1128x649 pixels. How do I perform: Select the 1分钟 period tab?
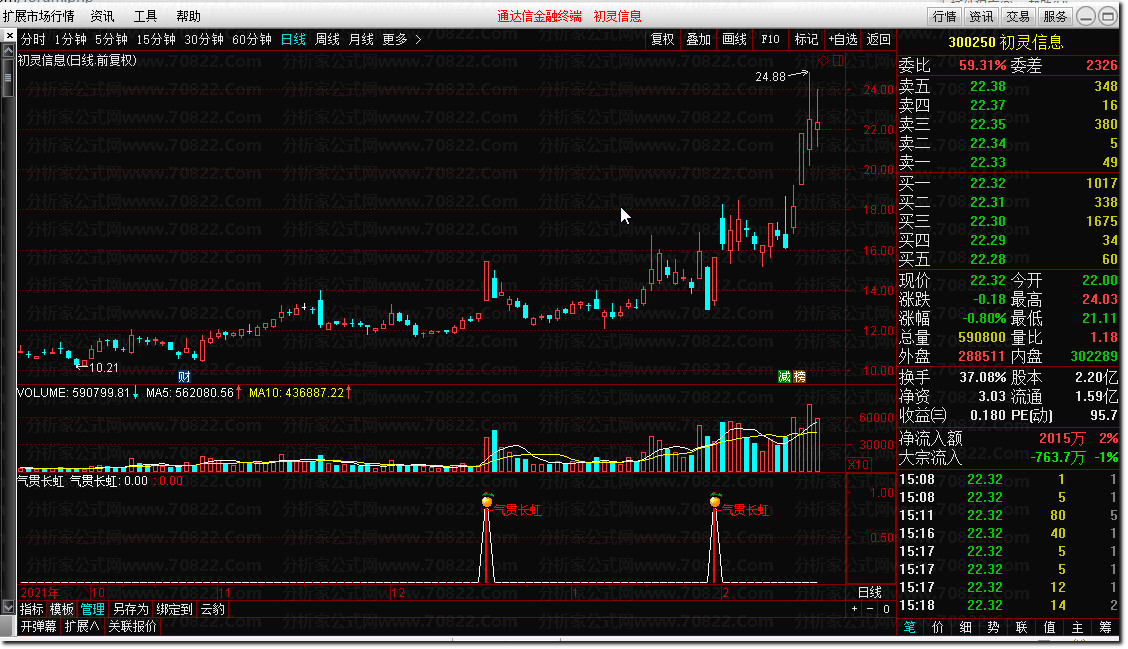70,40
